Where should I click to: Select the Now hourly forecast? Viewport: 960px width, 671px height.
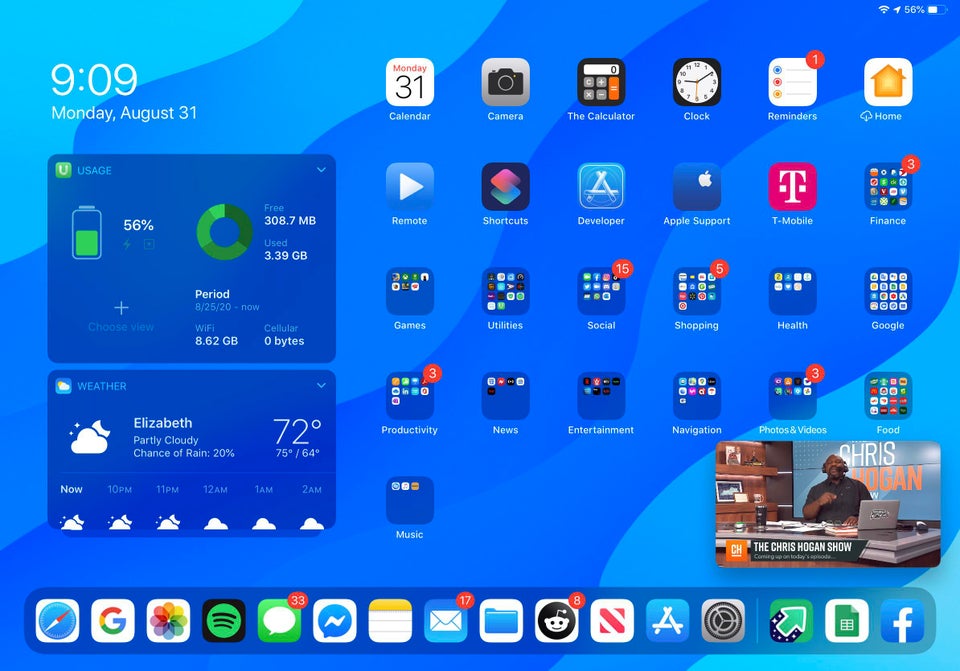pyautogui.click(x=72, y=507)
